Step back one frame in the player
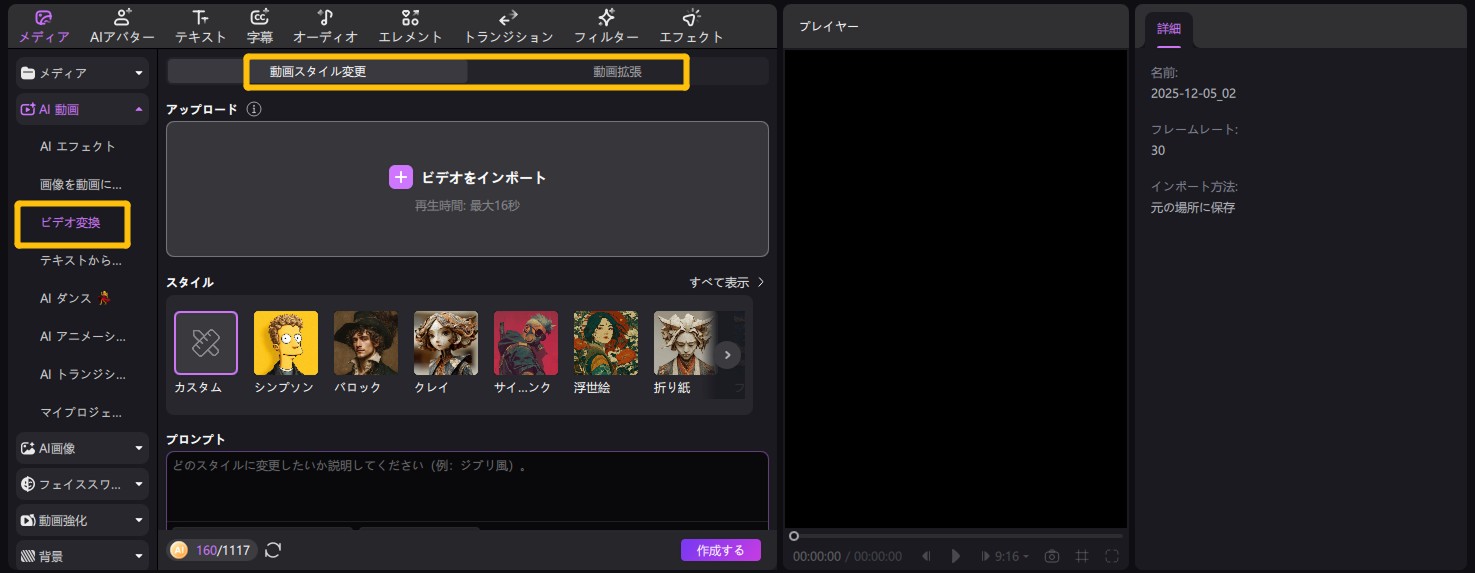The image size is (1475, 573). point(927,556)
